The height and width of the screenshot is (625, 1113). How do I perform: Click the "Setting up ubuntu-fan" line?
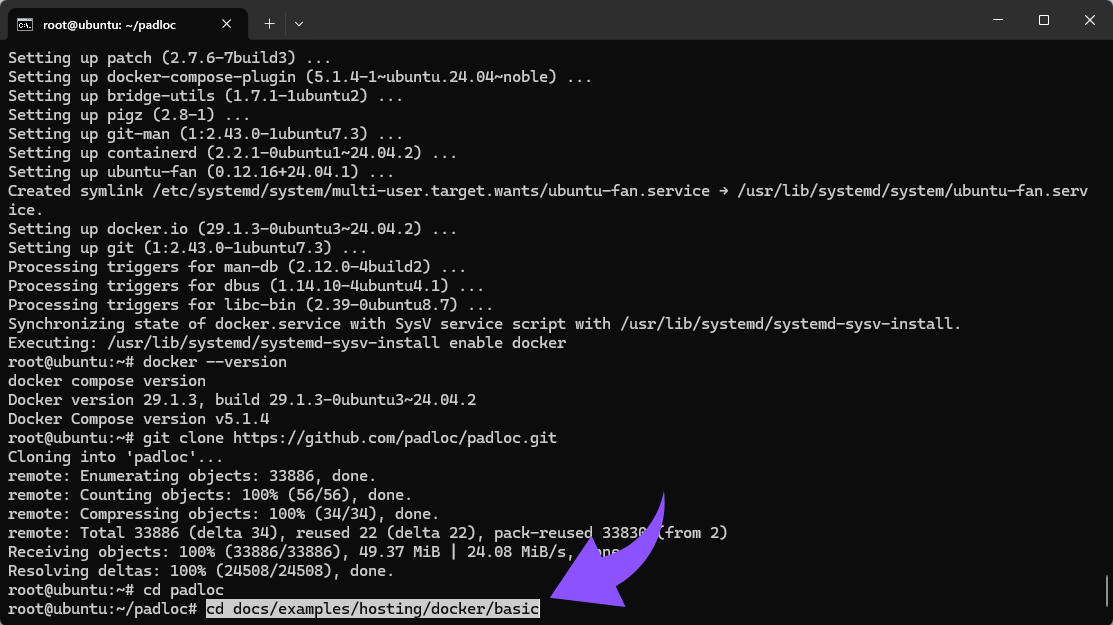[x=201, y=172]
